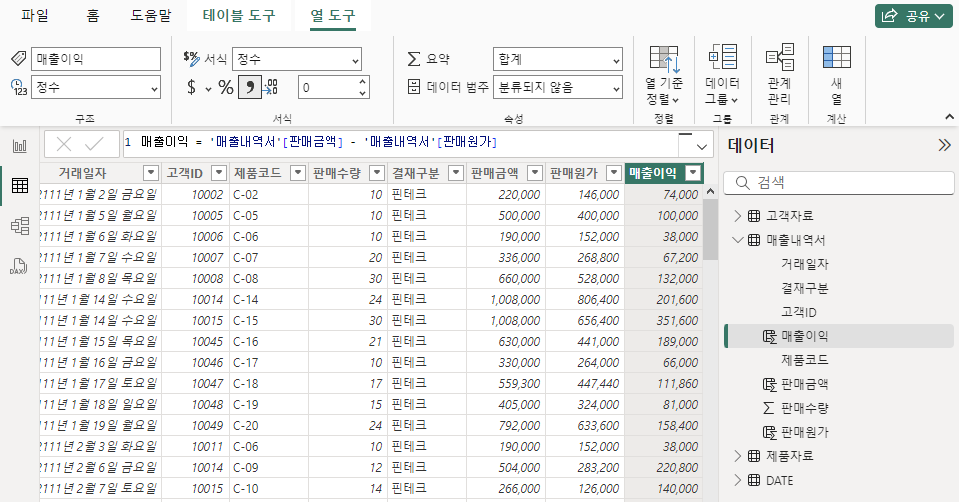The height and width of the screenshot is (502, 959).
Task: Increase decimal places with up stepper
Action: [363, 81]
